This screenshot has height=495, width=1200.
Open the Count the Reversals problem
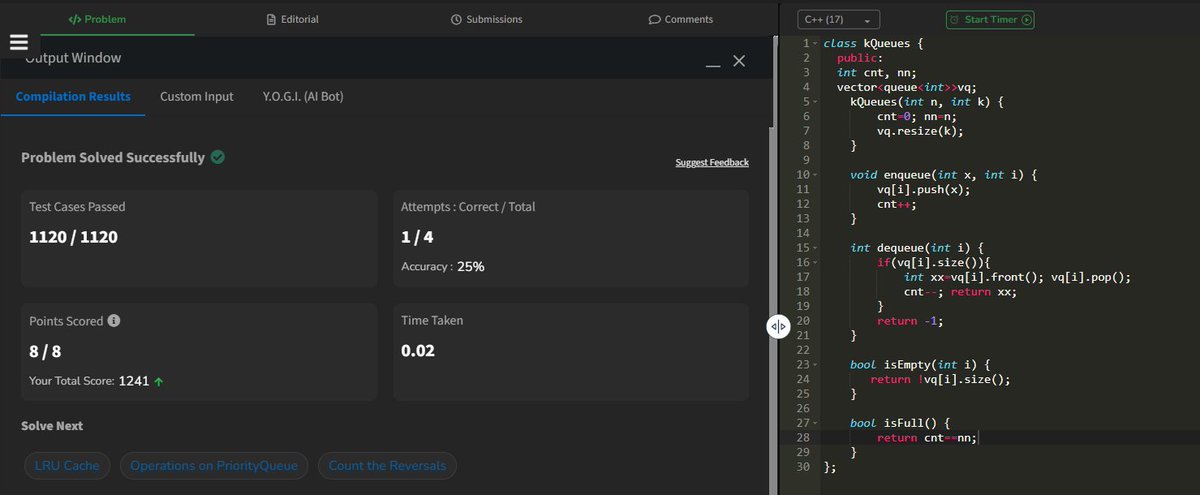388,466
